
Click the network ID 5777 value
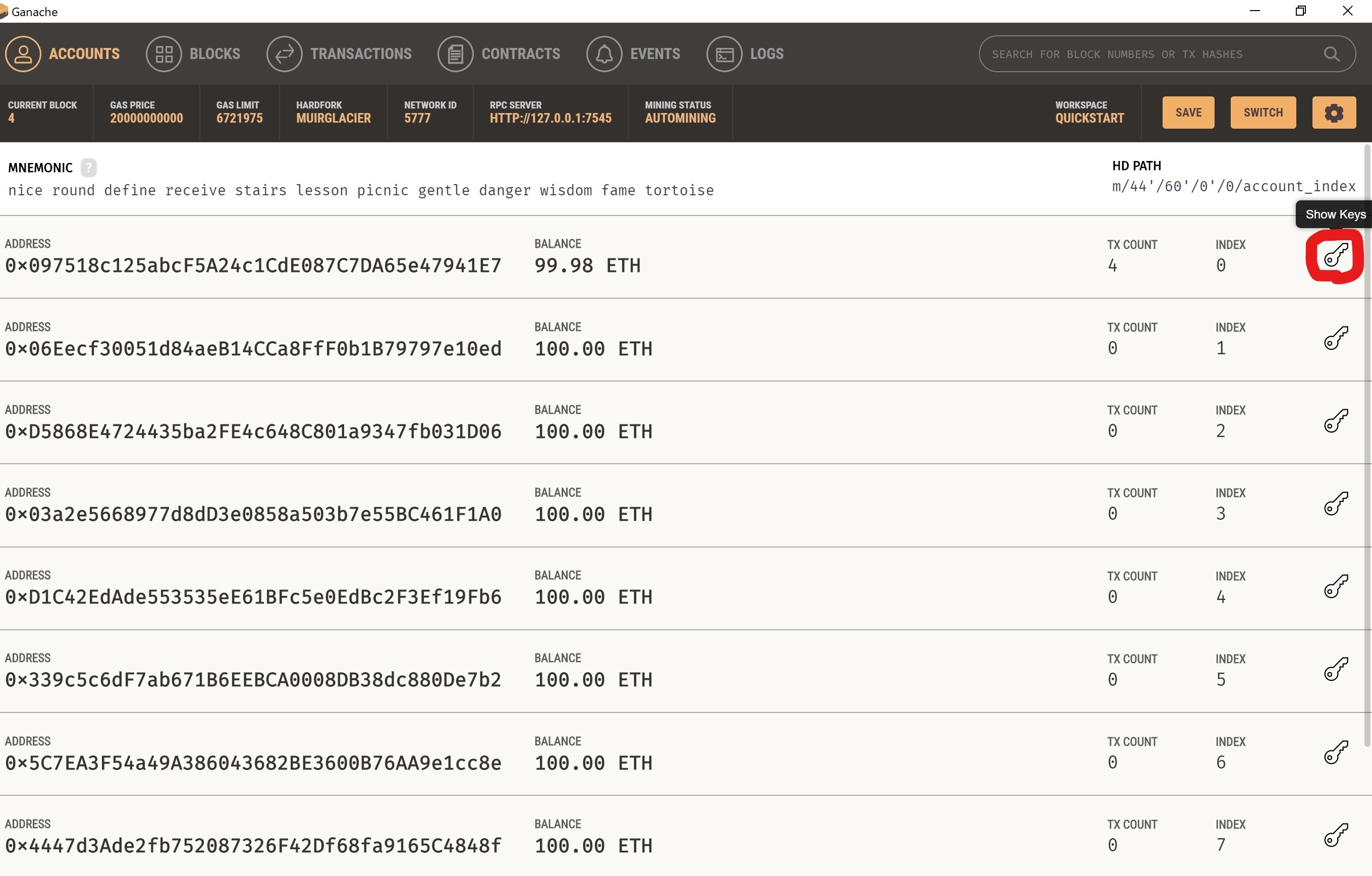pos(417,118)
